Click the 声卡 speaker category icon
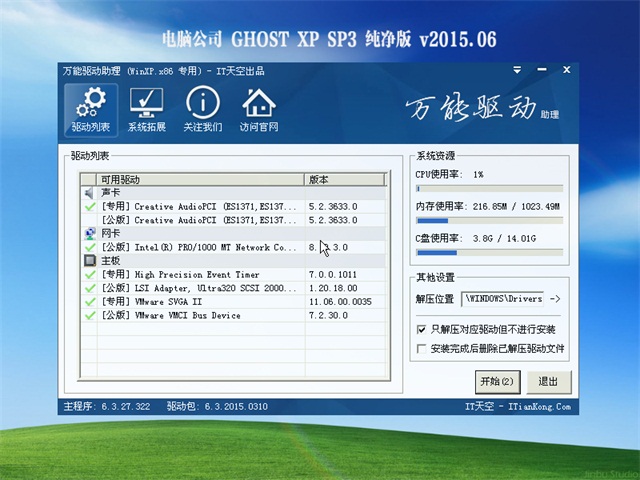Image resolution: width=640 pixels, height=480 pixels. (89, 193)
